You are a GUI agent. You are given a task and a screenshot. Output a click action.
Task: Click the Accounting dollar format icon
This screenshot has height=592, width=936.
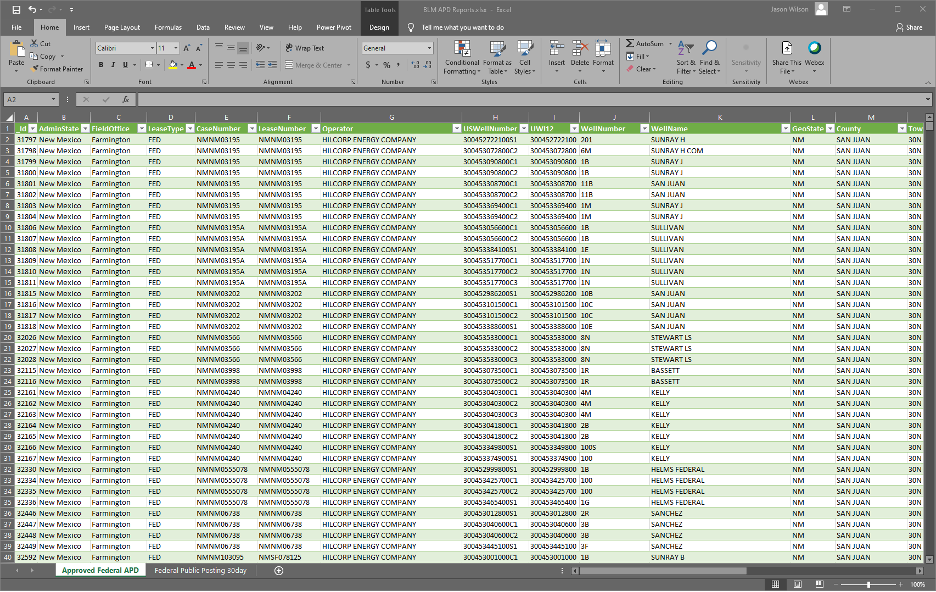pos(368,64)
